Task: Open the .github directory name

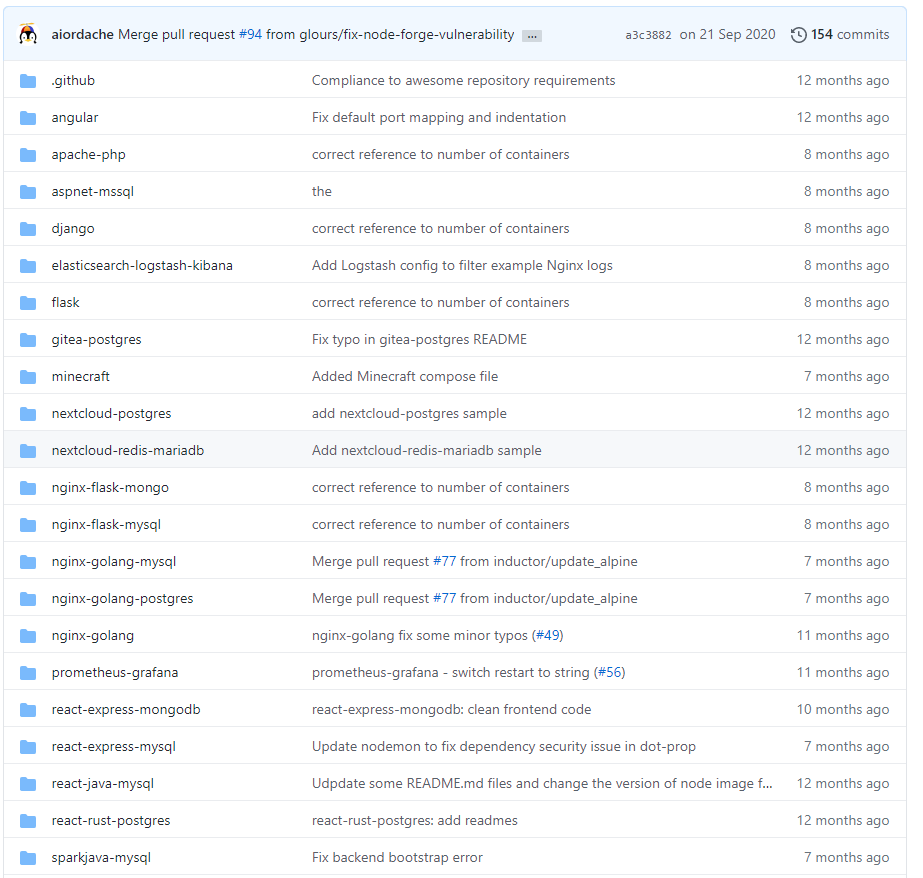Action: click(73, 81)
